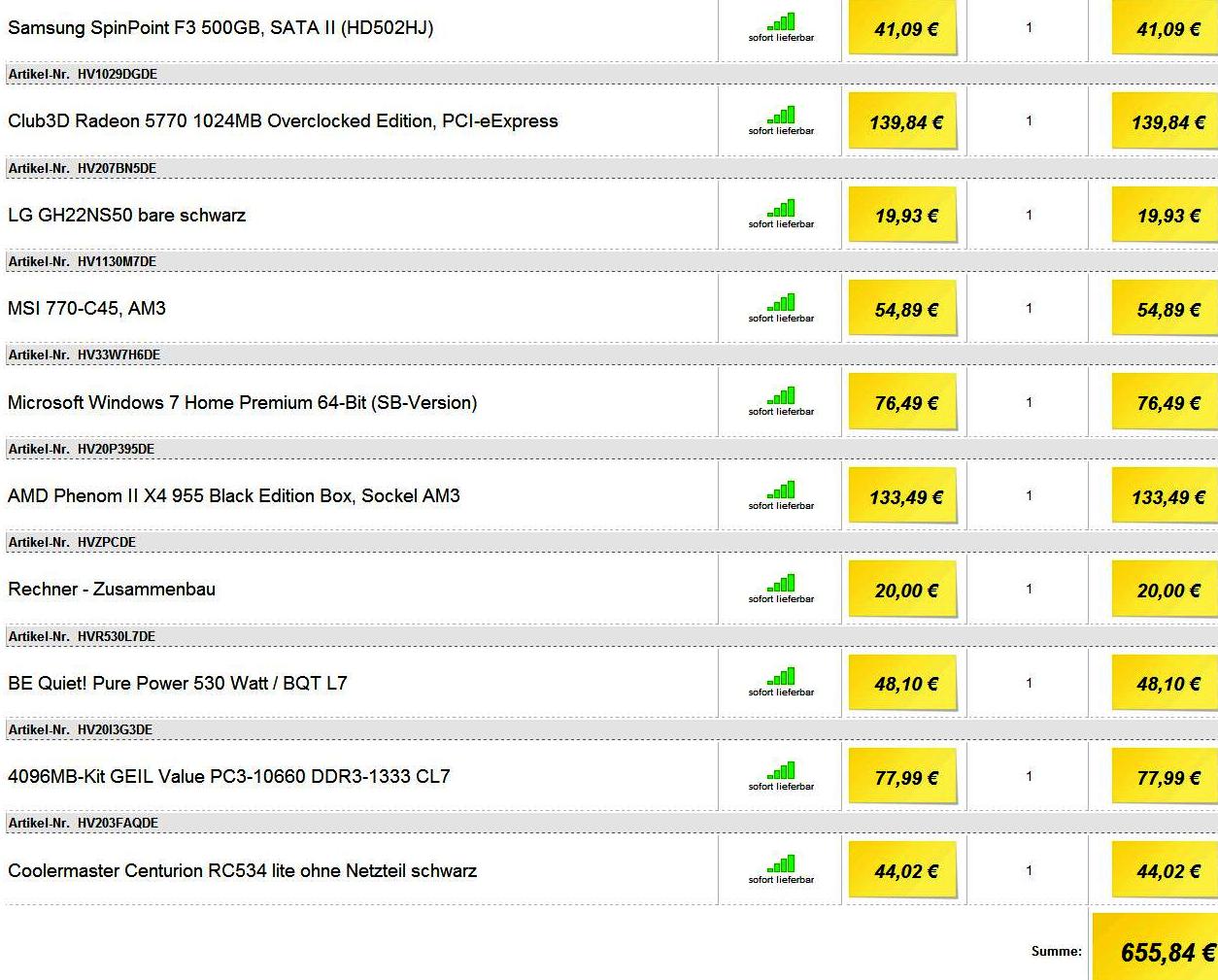The height and width of the screenshot is (980, 1218).
Task: Click unit price 139,84 € for Club3D Radeon
Action: pos(903,121)
